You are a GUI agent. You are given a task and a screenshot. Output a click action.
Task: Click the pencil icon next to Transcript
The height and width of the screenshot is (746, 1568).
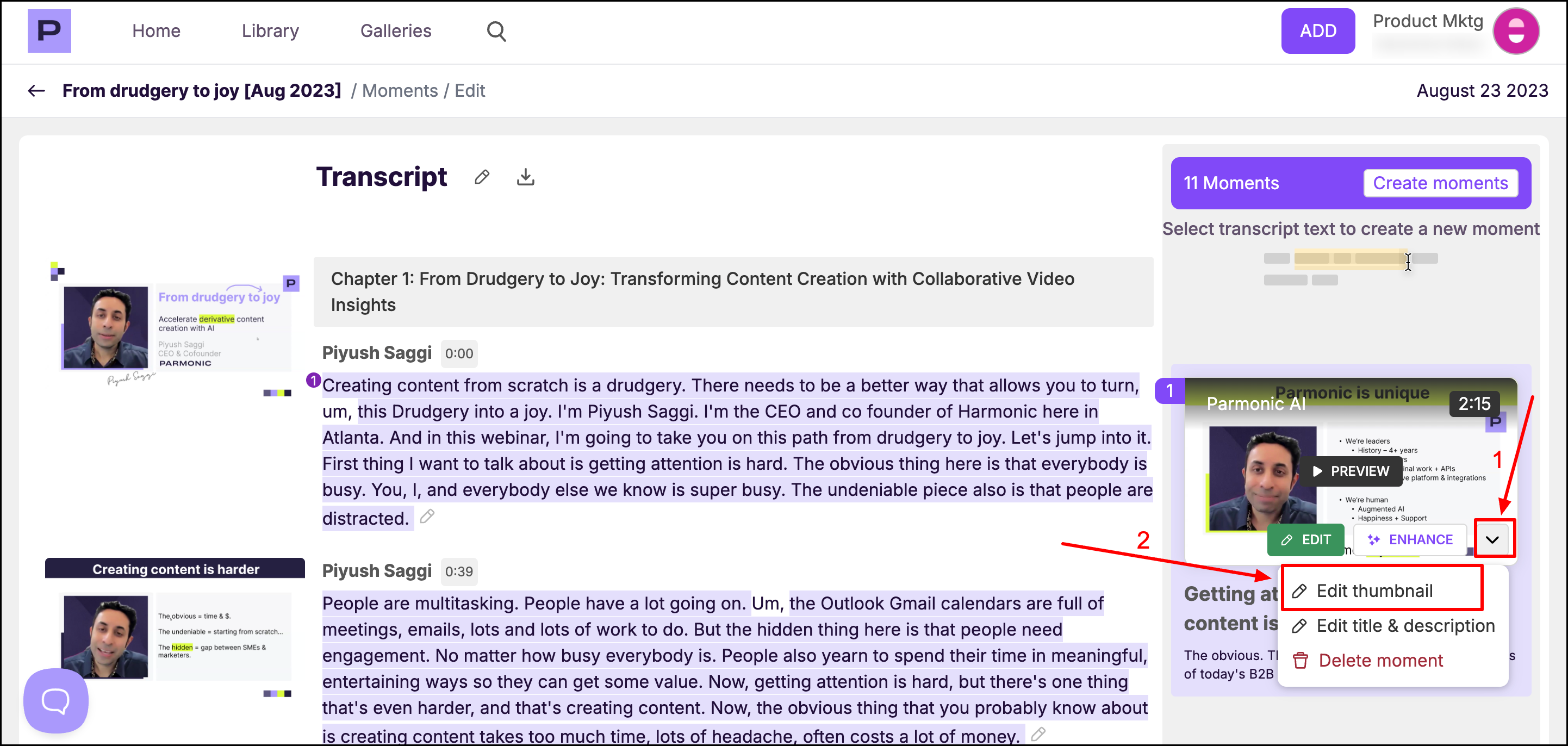tap(482, 177)
